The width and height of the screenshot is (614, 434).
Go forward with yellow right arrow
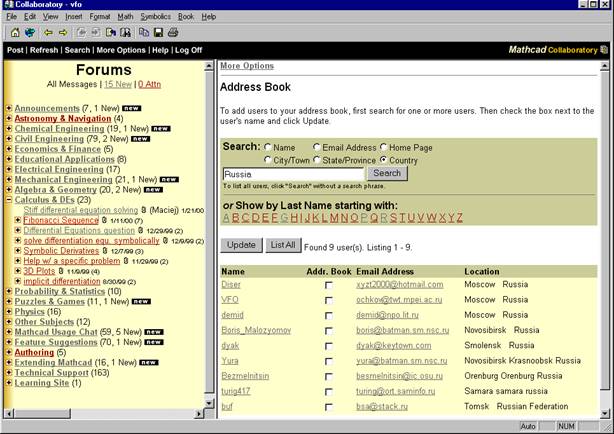pyautogui.click(x=63, y=33)
